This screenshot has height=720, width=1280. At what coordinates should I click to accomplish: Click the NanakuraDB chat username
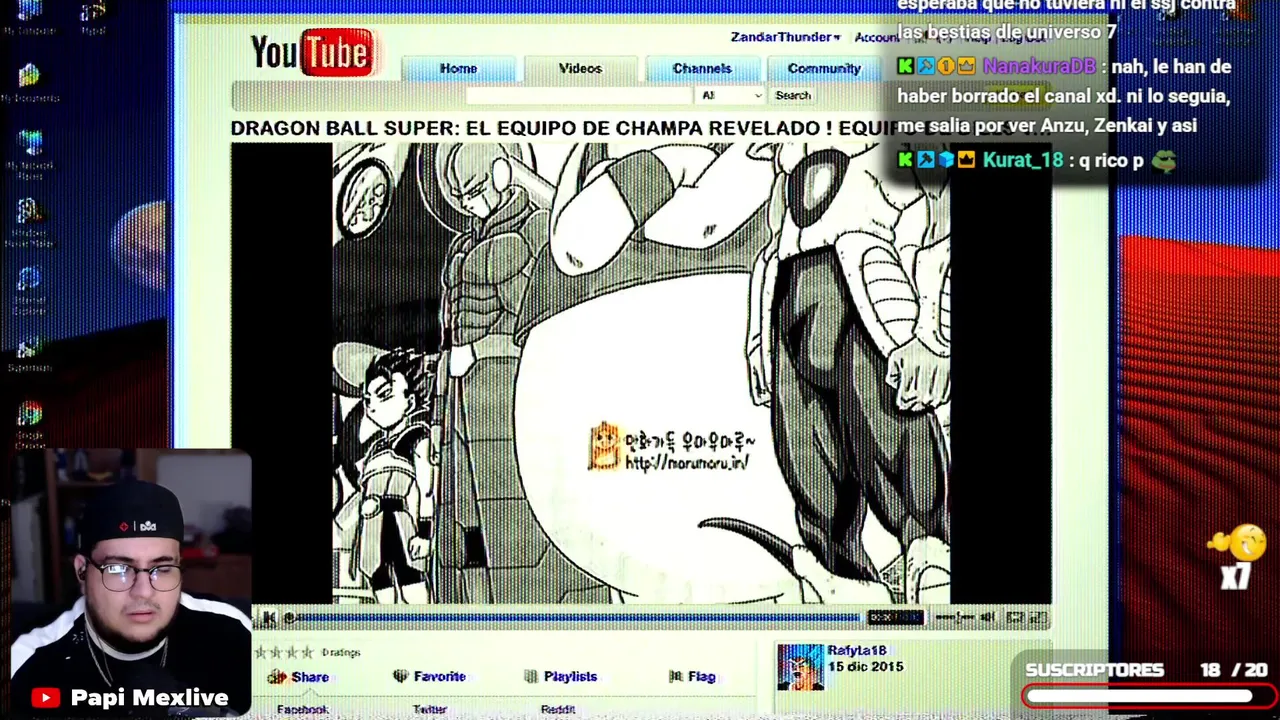pos(1039,66)
